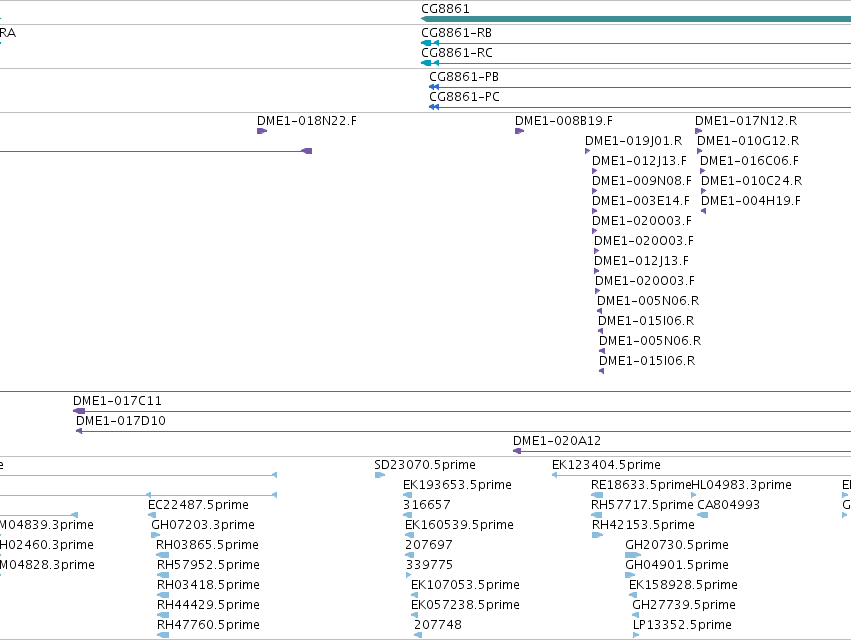This screenshot has height=640, width=851.
Task: Select EST label GH04901.5prime
Action: (677, 565)
